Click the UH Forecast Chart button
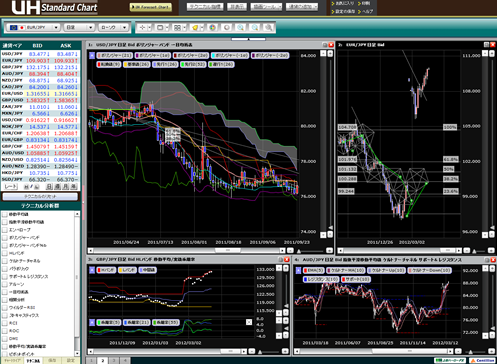Screen dimensions: 497x364 click(151, 7)
